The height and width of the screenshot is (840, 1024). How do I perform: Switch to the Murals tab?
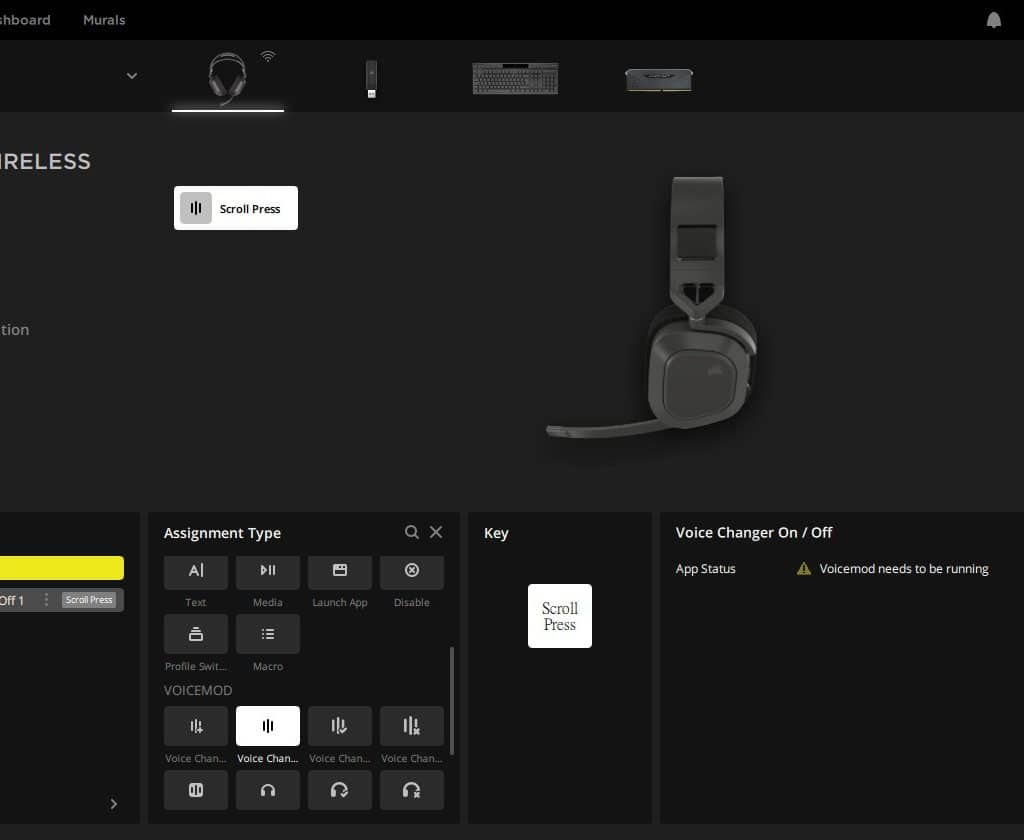pyautogui.click(x=104, y=20)
